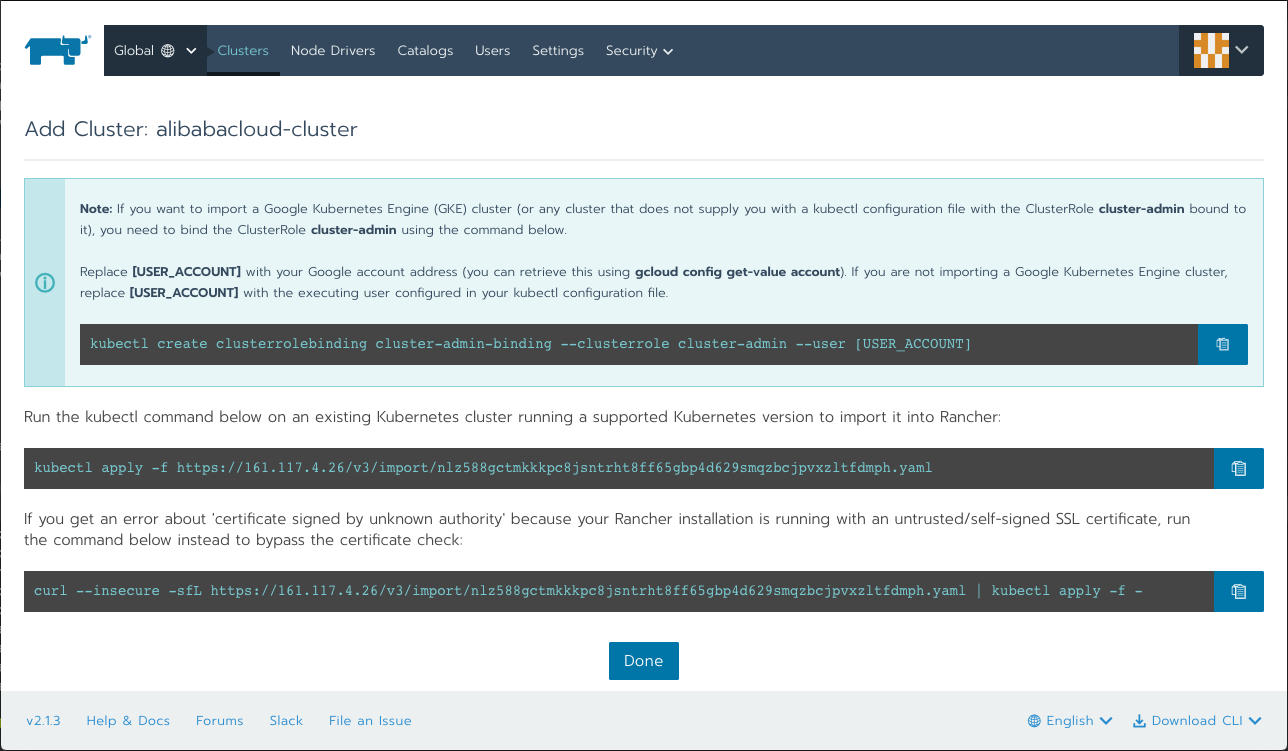
Task: Click the v2.1.3 version link
Action: pos(44,720)
